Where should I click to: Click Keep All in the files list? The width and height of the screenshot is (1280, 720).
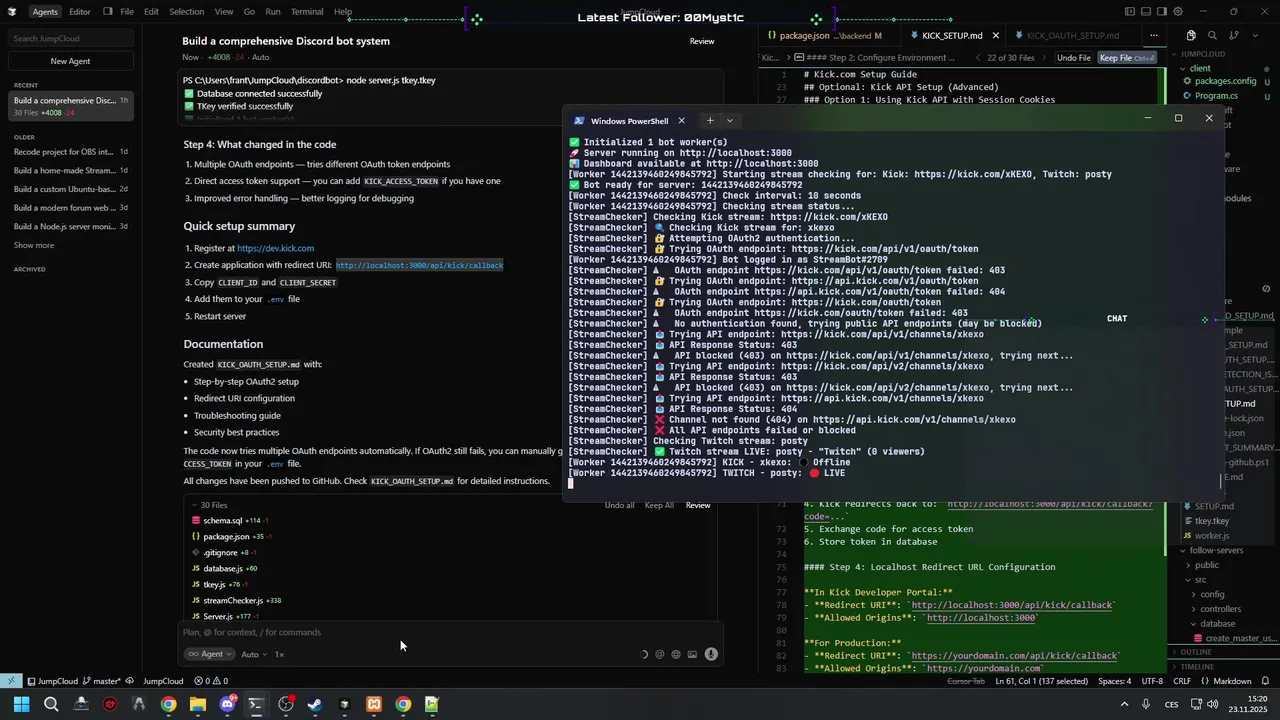tap(659, 505)
